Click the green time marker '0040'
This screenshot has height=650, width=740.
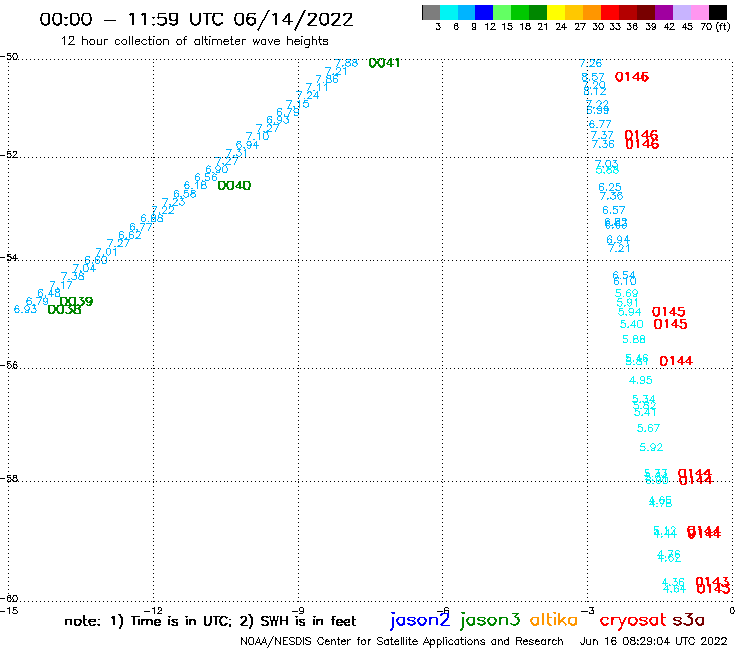point(234,186)
